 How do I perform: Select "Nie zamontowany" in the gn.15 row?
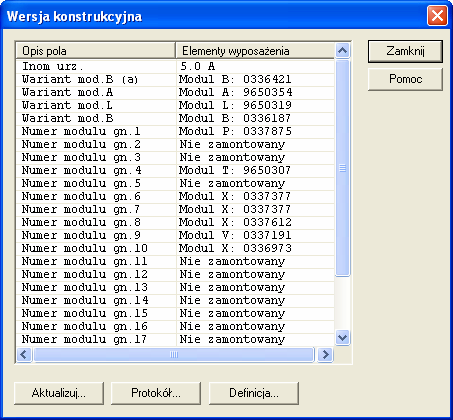(255, 313)
